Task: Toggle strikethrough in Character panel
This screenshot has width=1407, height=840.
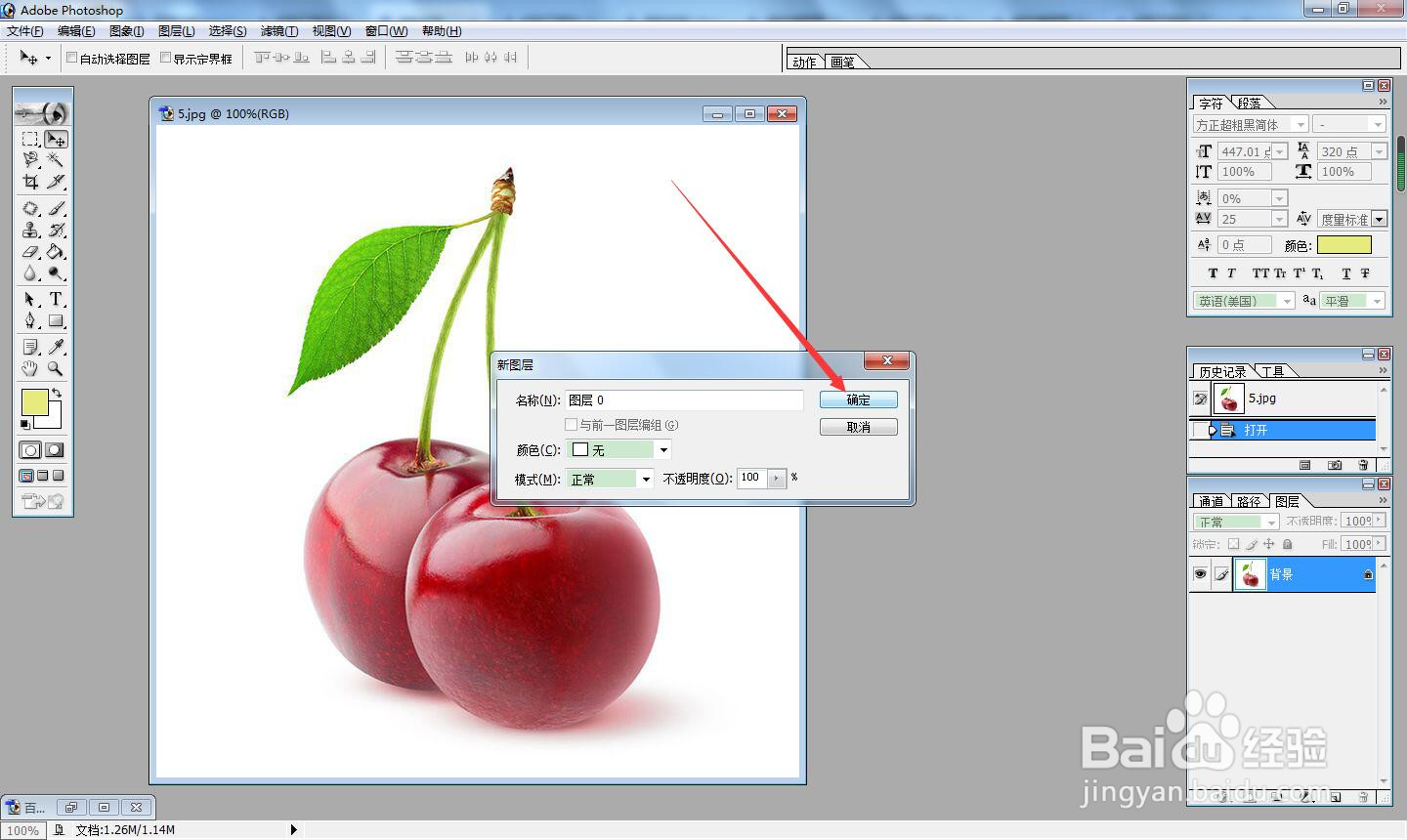Action: click(1365, 273)
